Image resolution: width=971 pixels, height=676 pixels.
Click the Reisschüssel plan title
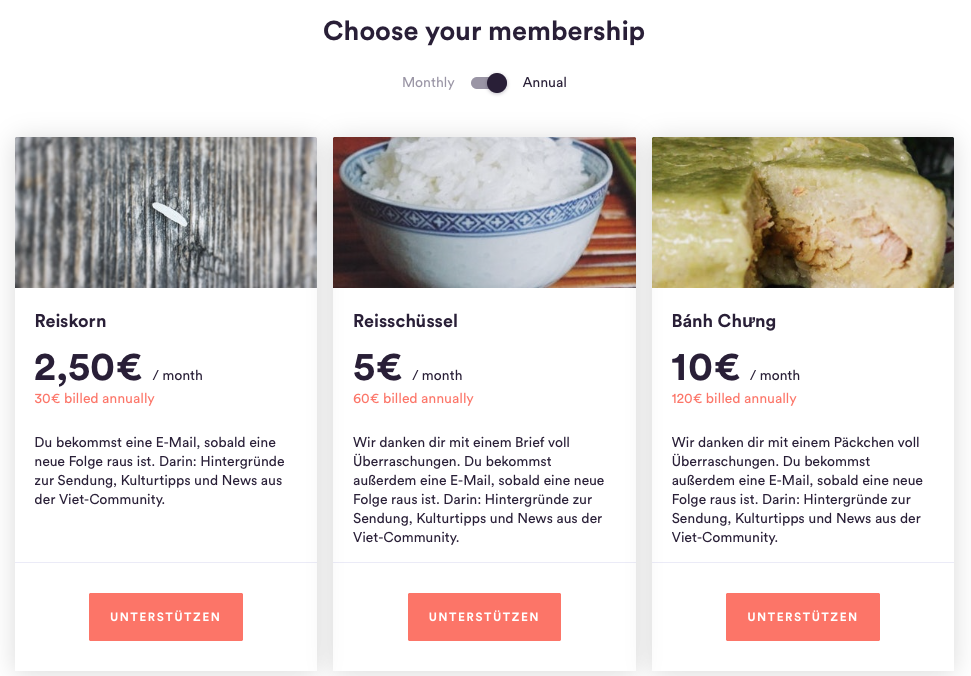(x=406, y=321)
